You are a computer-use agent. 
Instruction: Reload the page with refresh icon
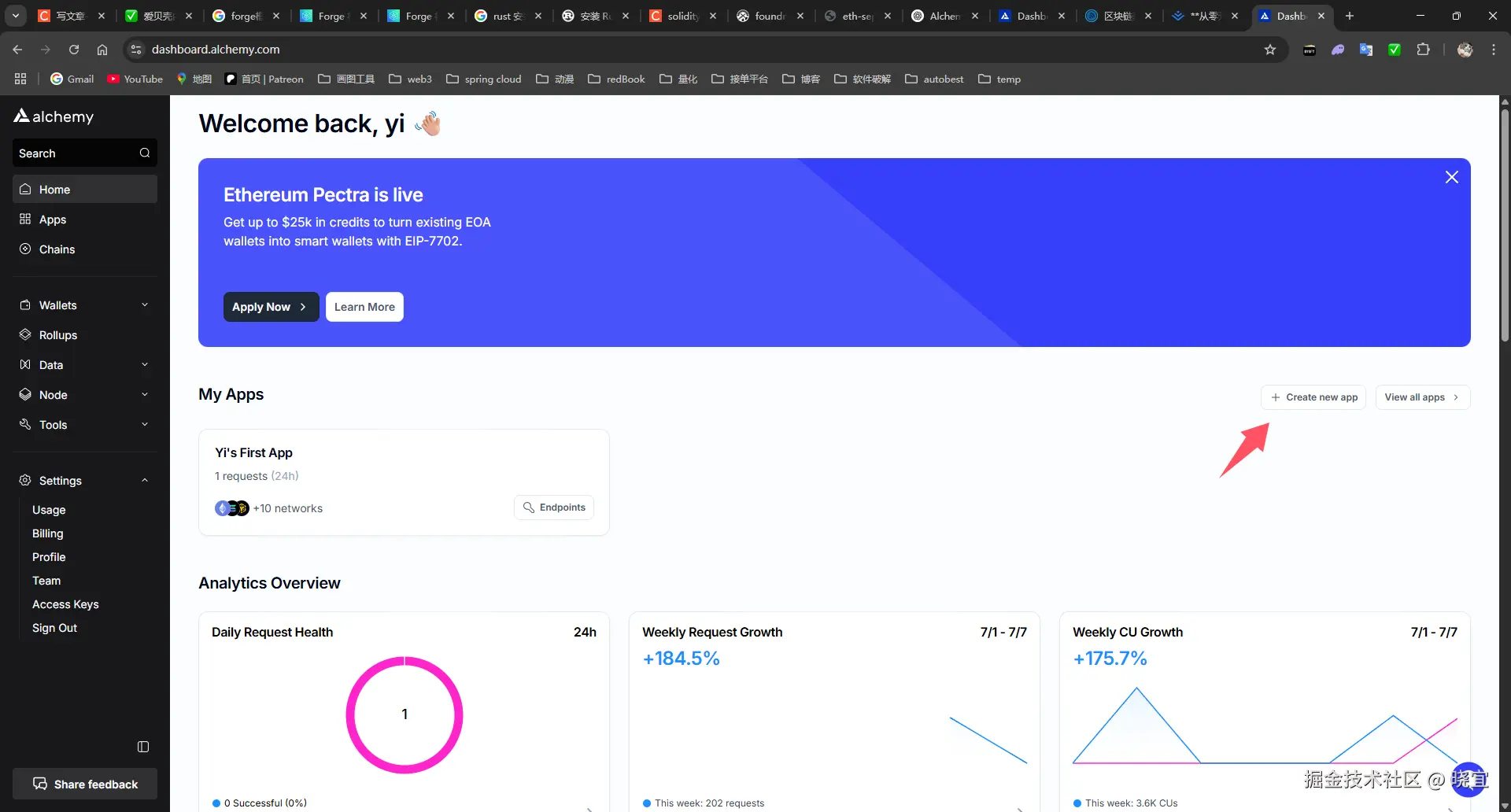click(x=74, y=50)
